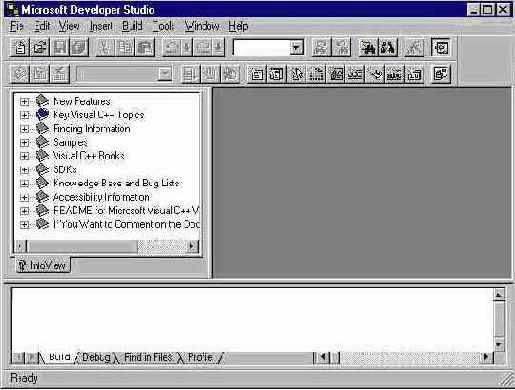Image resolution: width=515 pixels, height=390 pixels.
Task: Select the InfoView workspace tab
Action: pyautogui.click(x=43, y=265)
